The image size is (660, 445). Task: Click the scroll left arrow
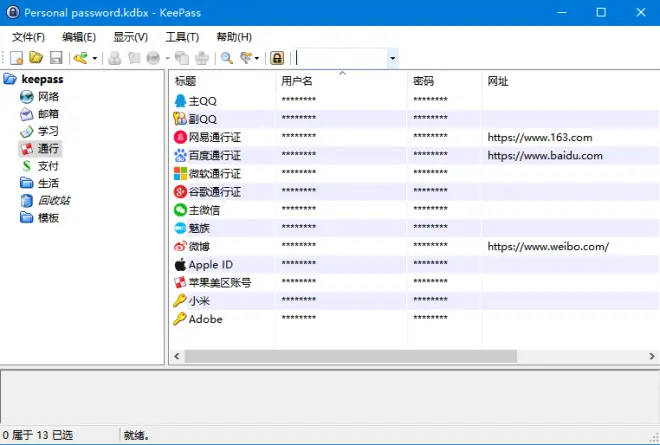(x=177, y=356)
